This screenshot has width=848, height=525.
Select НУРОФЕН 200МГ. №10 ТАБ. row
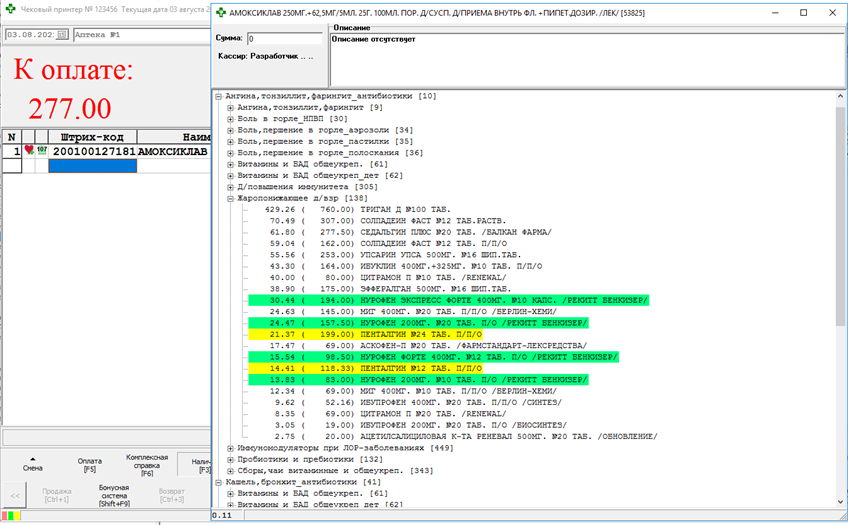tap(418, 380)
